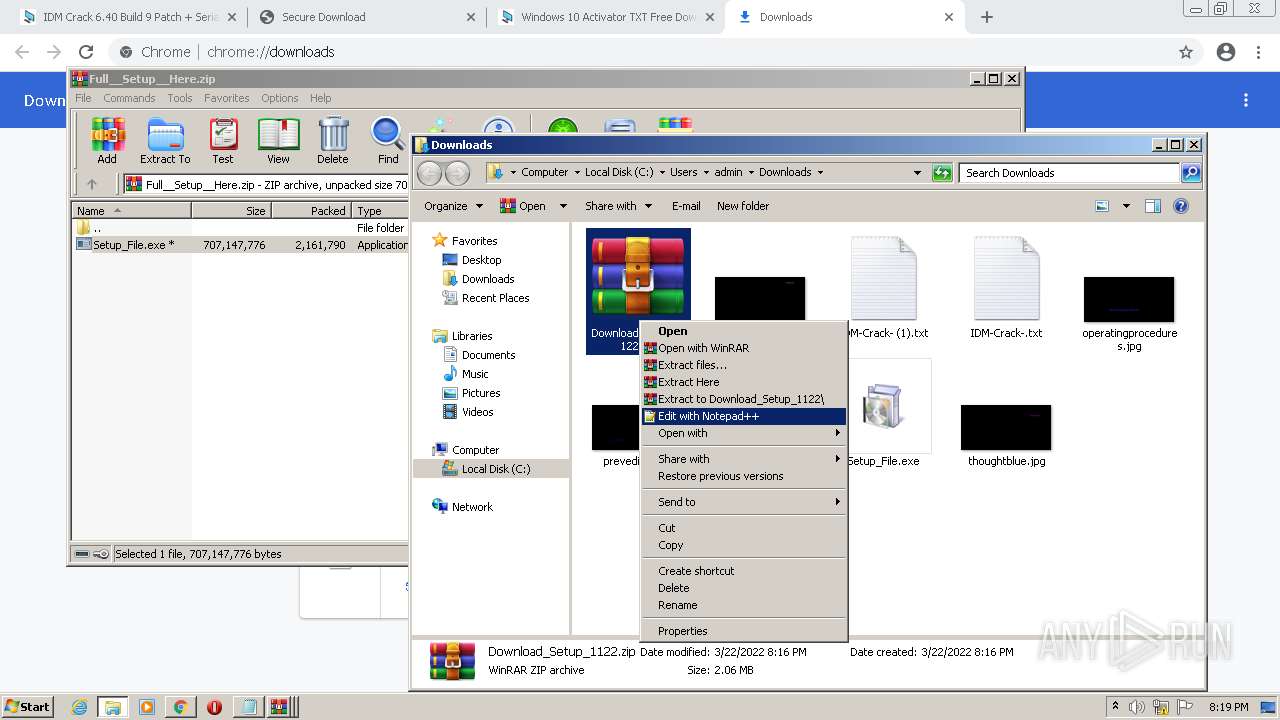Select Local Disk (C:) in navigation pane
The width and height of the screenshot is (1280, 720).
tap(496, 469)
